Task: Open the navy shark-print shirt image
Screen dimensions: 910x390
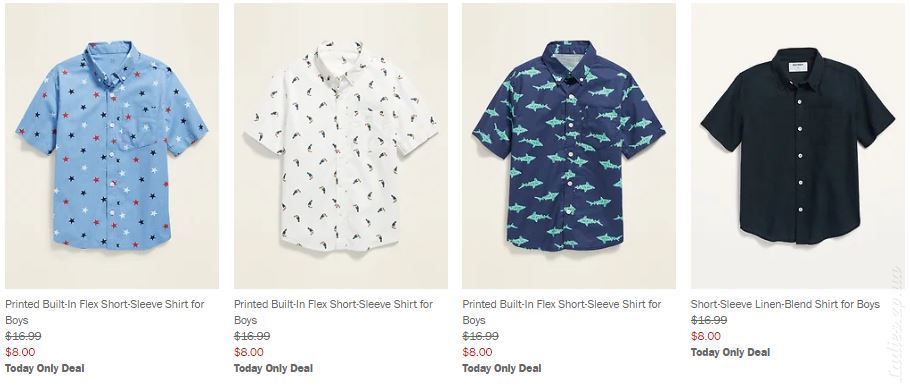Action: click(x=569, y=146)
